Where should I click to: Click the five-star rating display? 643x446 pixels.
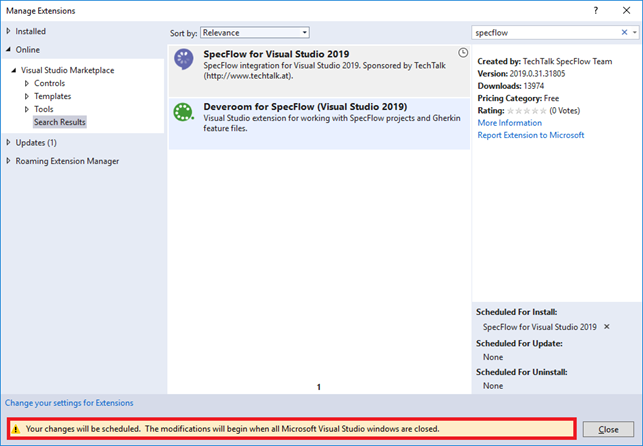(527, 111)
